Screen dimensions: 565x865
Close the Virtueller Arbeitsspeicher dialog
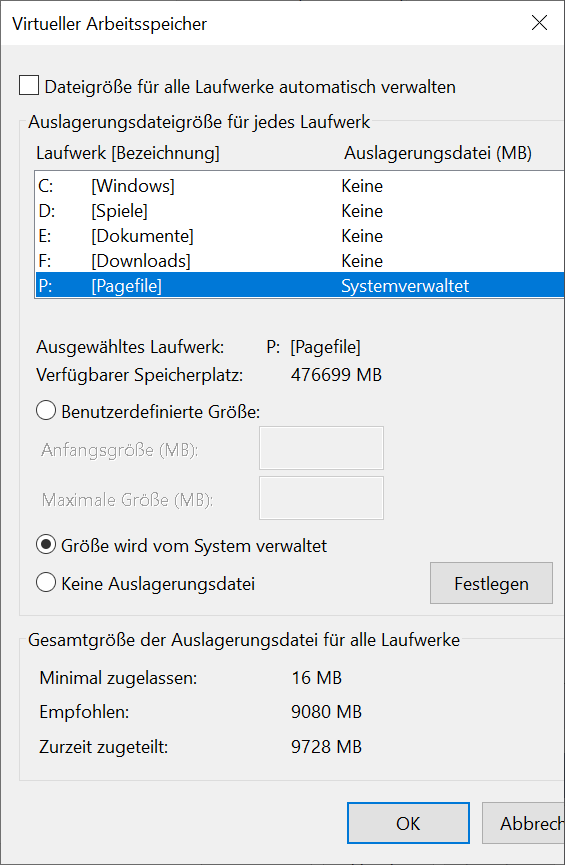point(539,23)
